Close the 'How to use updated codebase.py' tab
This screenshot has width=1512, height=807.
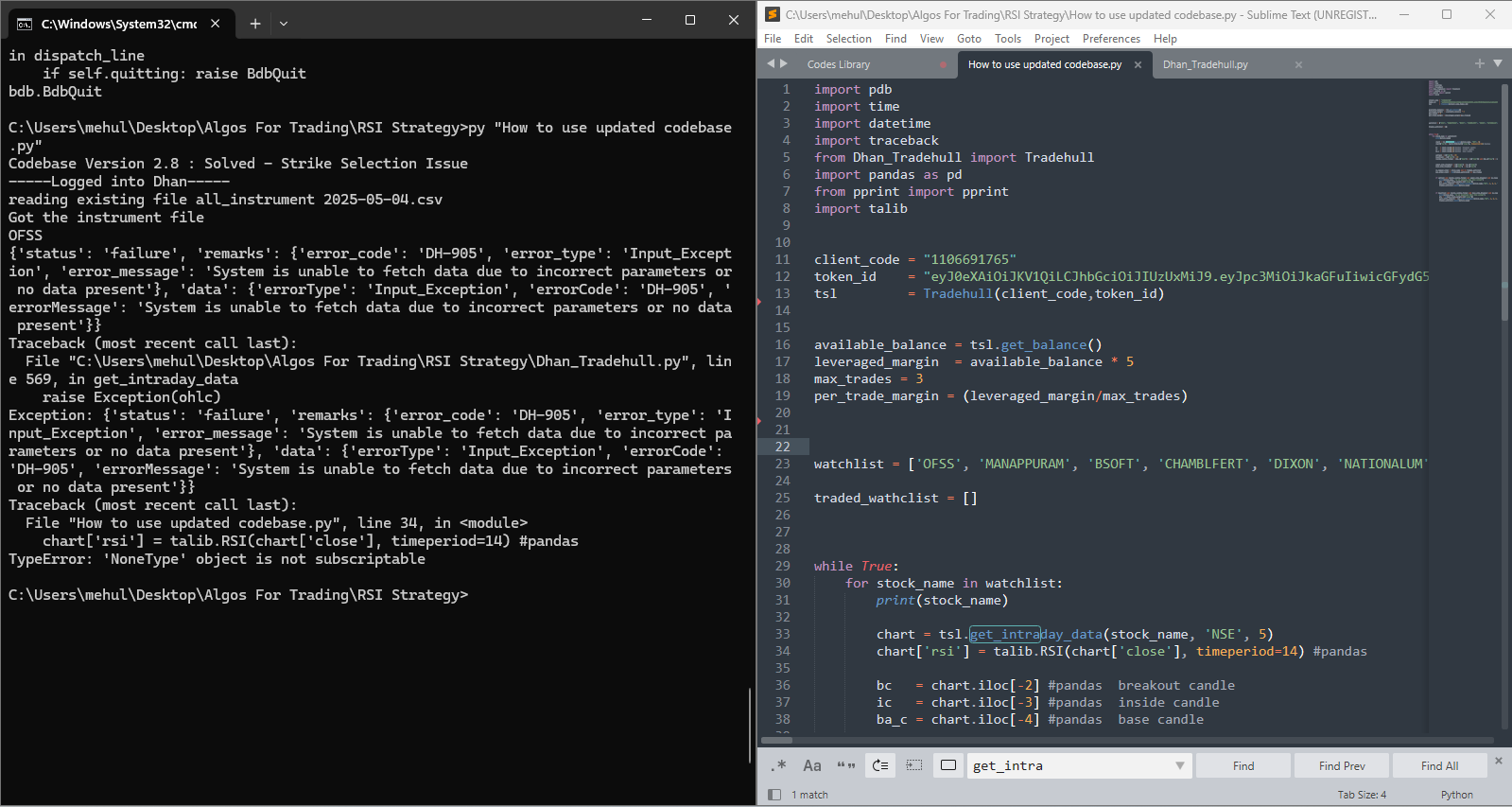point(1138,64)
